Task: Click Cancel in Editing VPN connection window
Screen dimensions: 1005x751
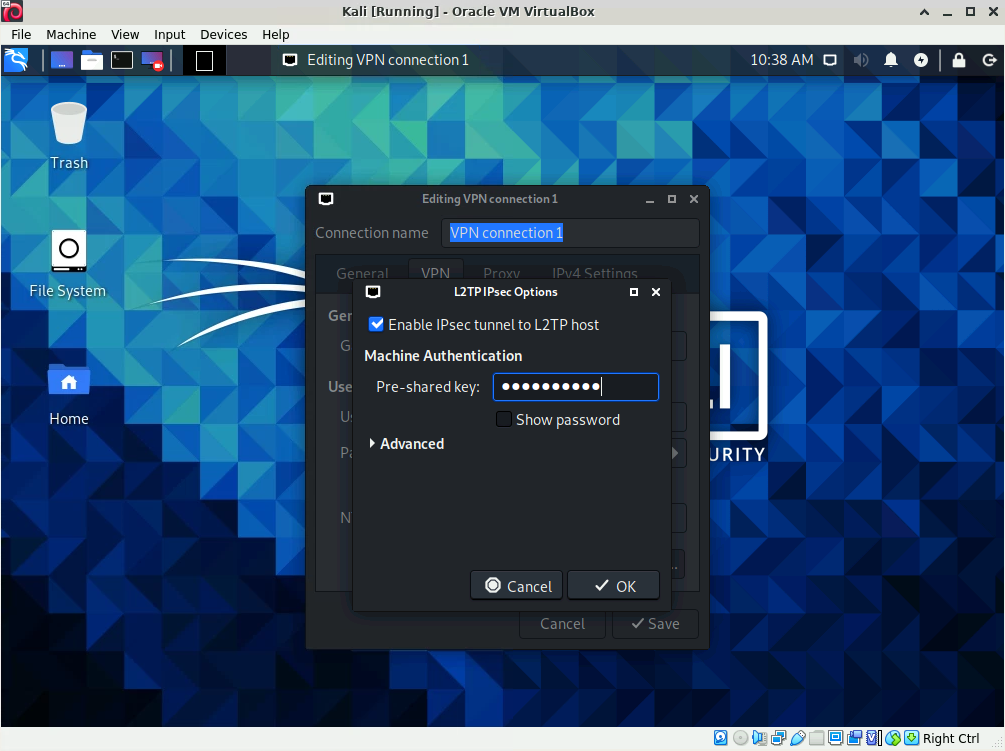Action: [562, 623]
